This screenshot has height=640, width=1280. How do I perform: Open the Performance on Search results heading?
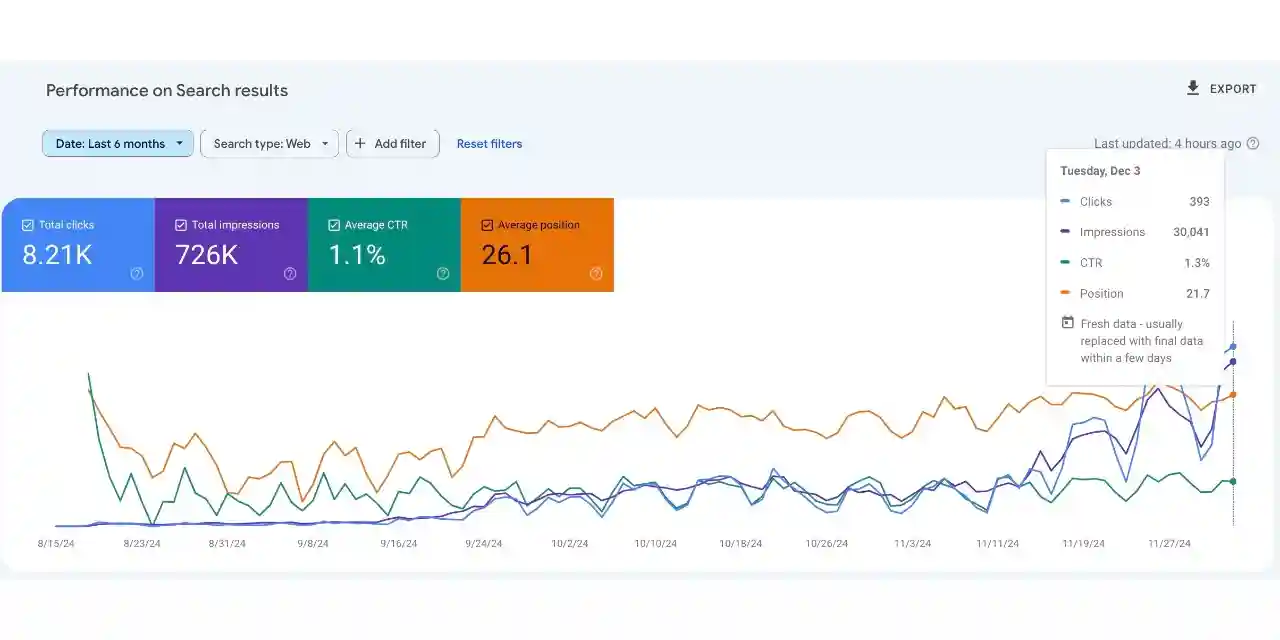tap(166, 90)
